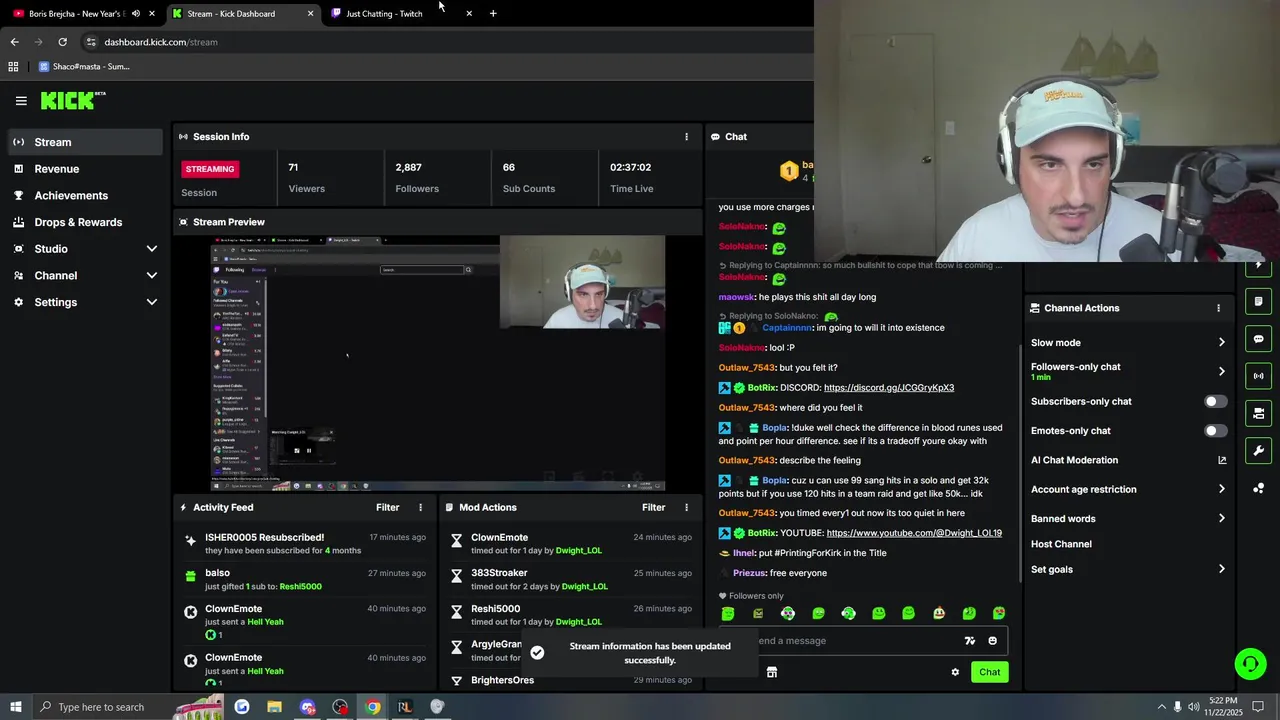Click the broadcast signal icon in right rail
The height and width of the screenshot is (720, 1280).
click(1258, 376)
